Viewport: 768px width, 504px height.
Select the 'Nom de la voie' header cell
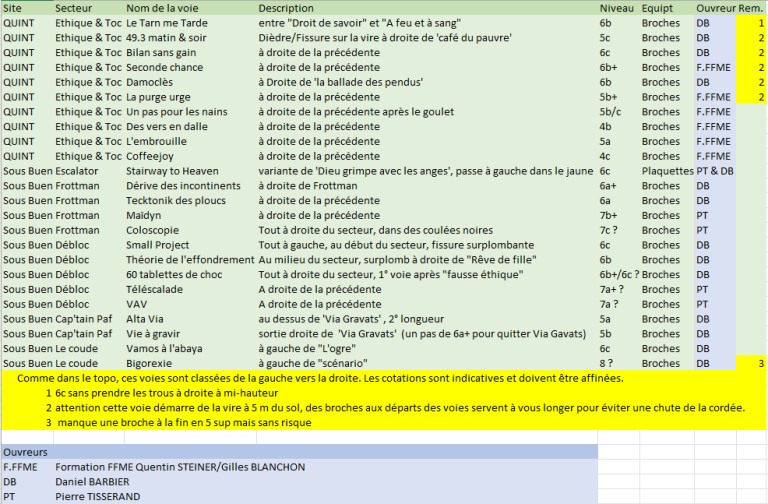point(191,8)
